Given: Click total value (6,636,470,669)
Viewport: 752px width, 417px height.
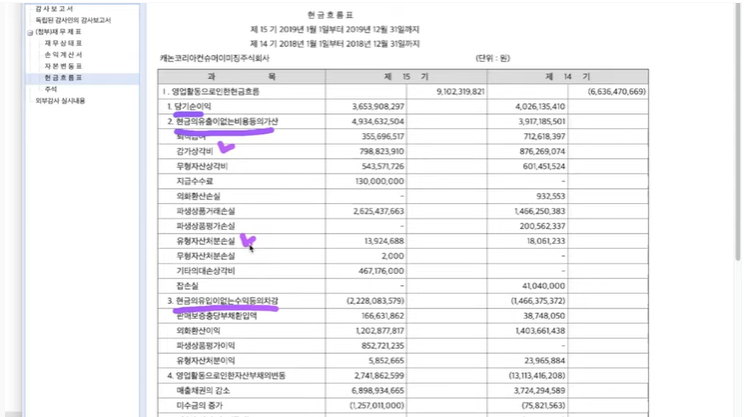Looking at the screenshot, I should (x=617, y=92).
